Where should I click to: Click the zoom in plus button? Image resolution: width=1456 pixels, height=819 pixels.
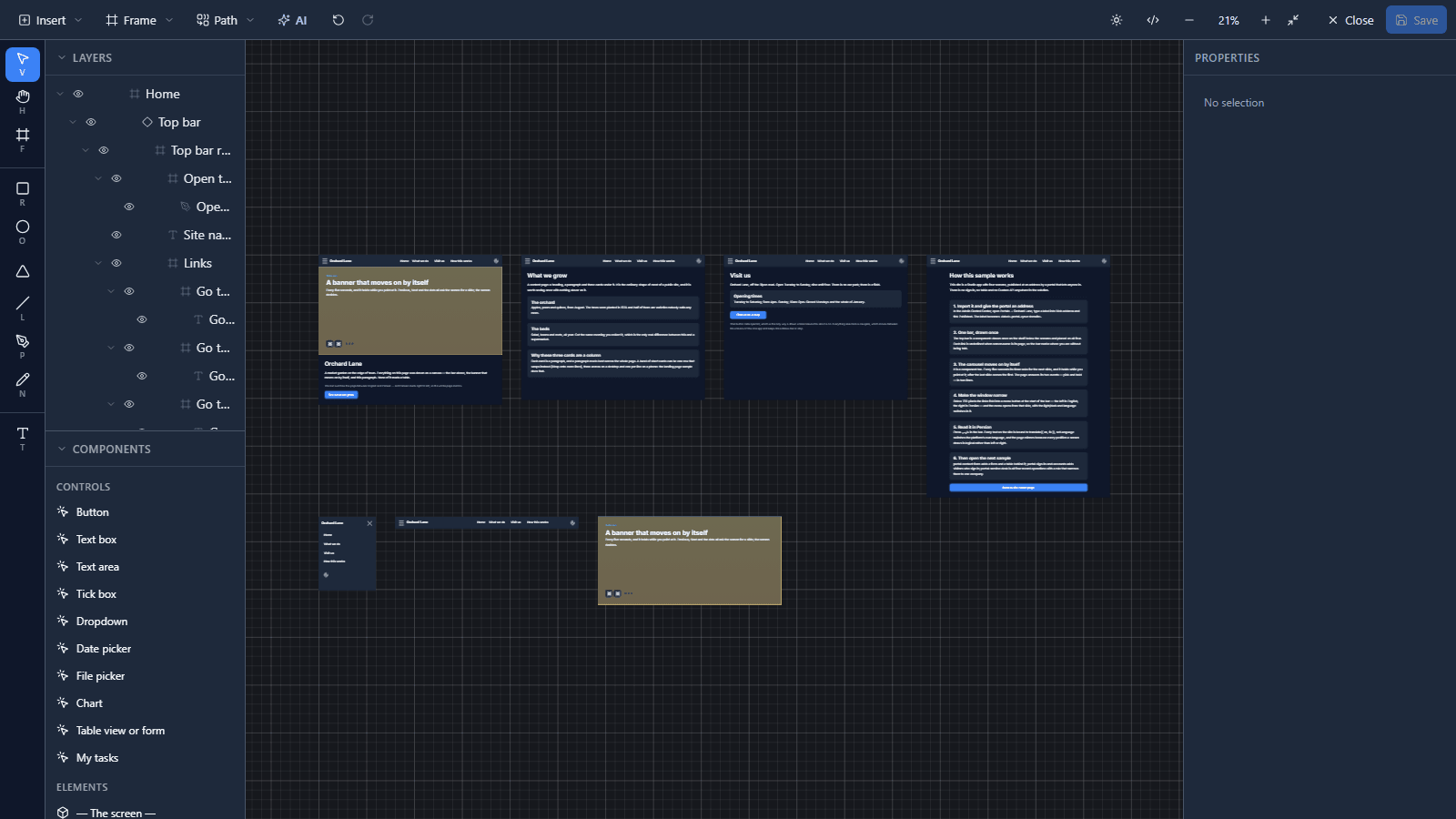pos(1265,20)
